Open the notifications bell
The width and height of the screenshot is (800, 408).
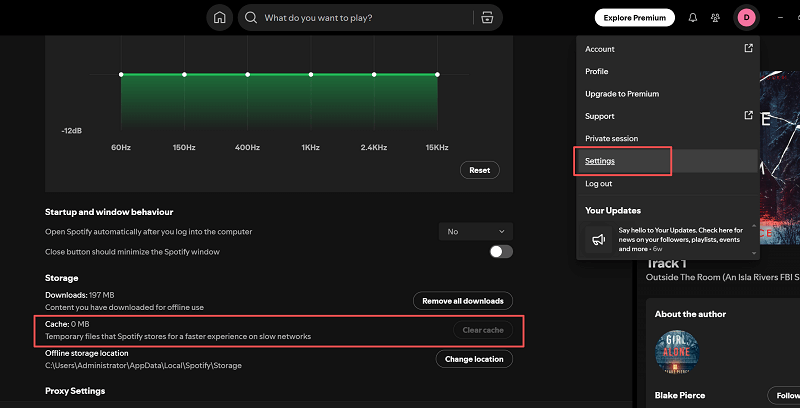[692, 18]
